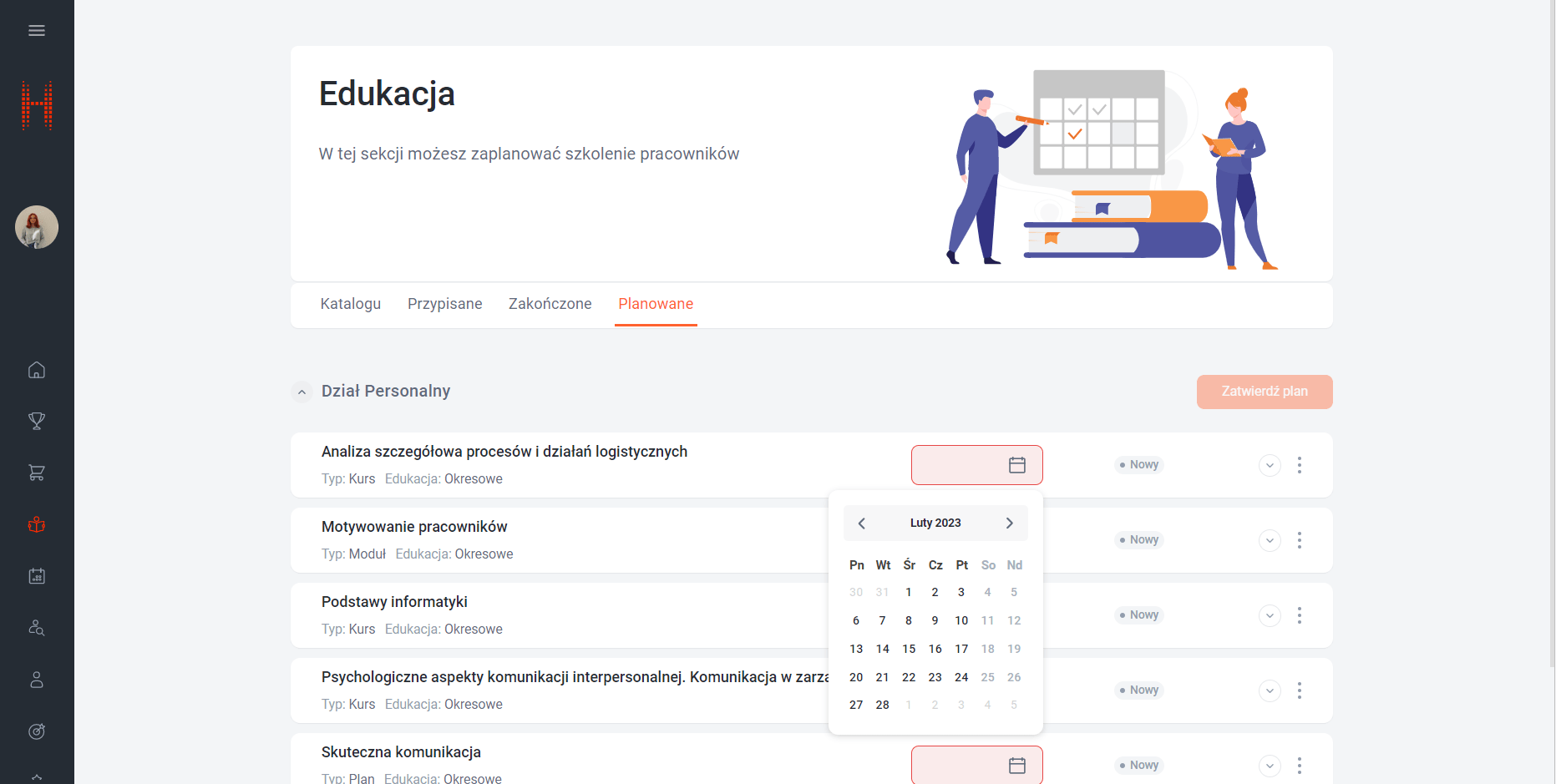
Task: Open the shopping cart icon
Action: point(37,473)
